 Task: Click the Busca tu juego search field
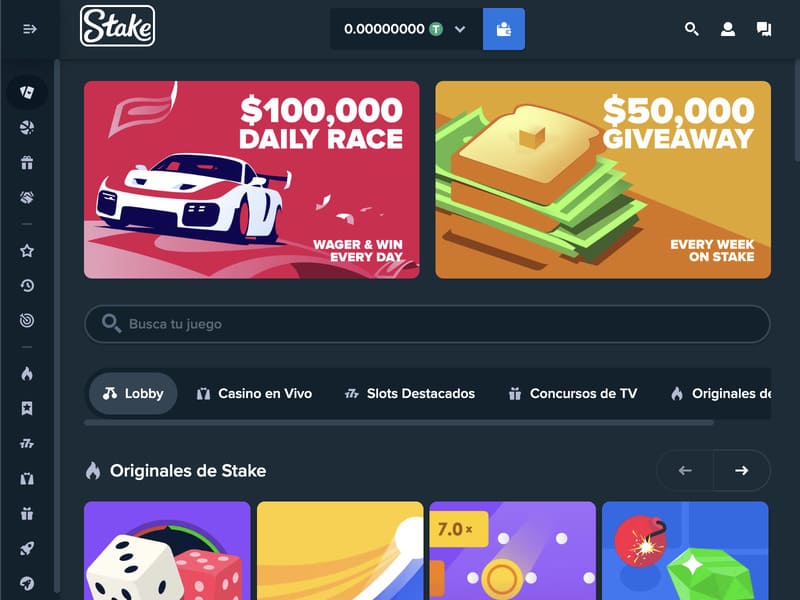427,324
